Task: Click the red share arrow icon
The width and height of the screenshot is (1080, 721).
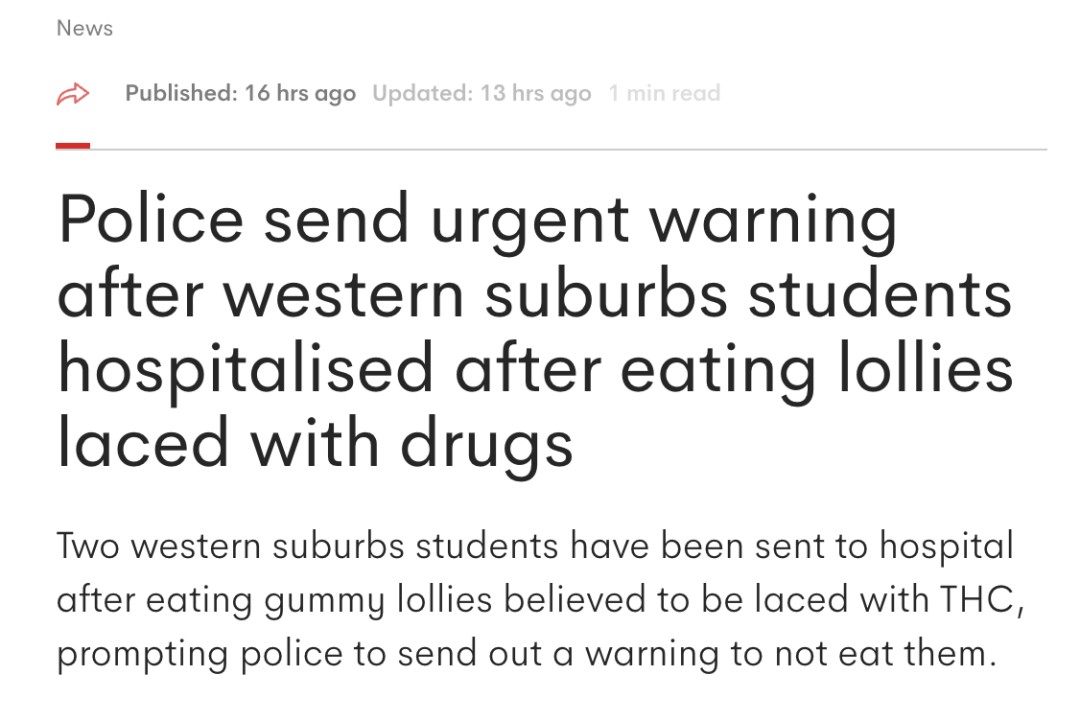Action: [x=73, y=95]
